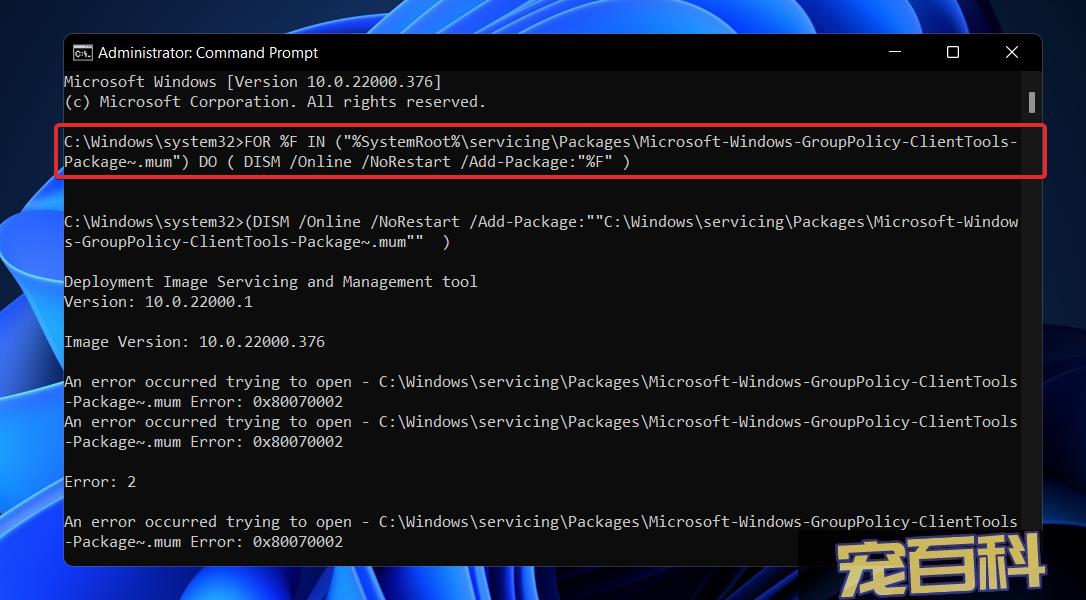Click the "Error: 2" output line

point(100,482)
